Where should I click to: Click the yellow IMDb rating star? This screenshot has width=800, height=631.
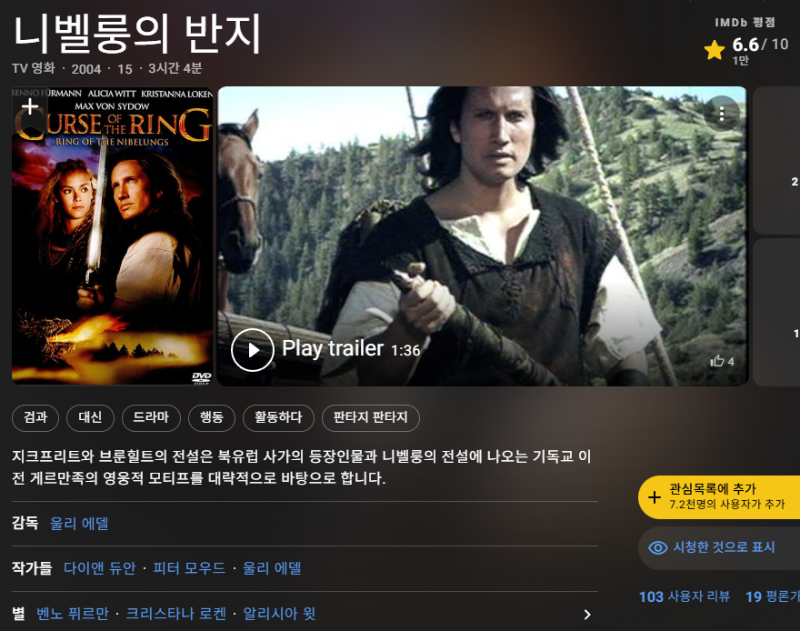pyautogui.click(x=714, y=51)
